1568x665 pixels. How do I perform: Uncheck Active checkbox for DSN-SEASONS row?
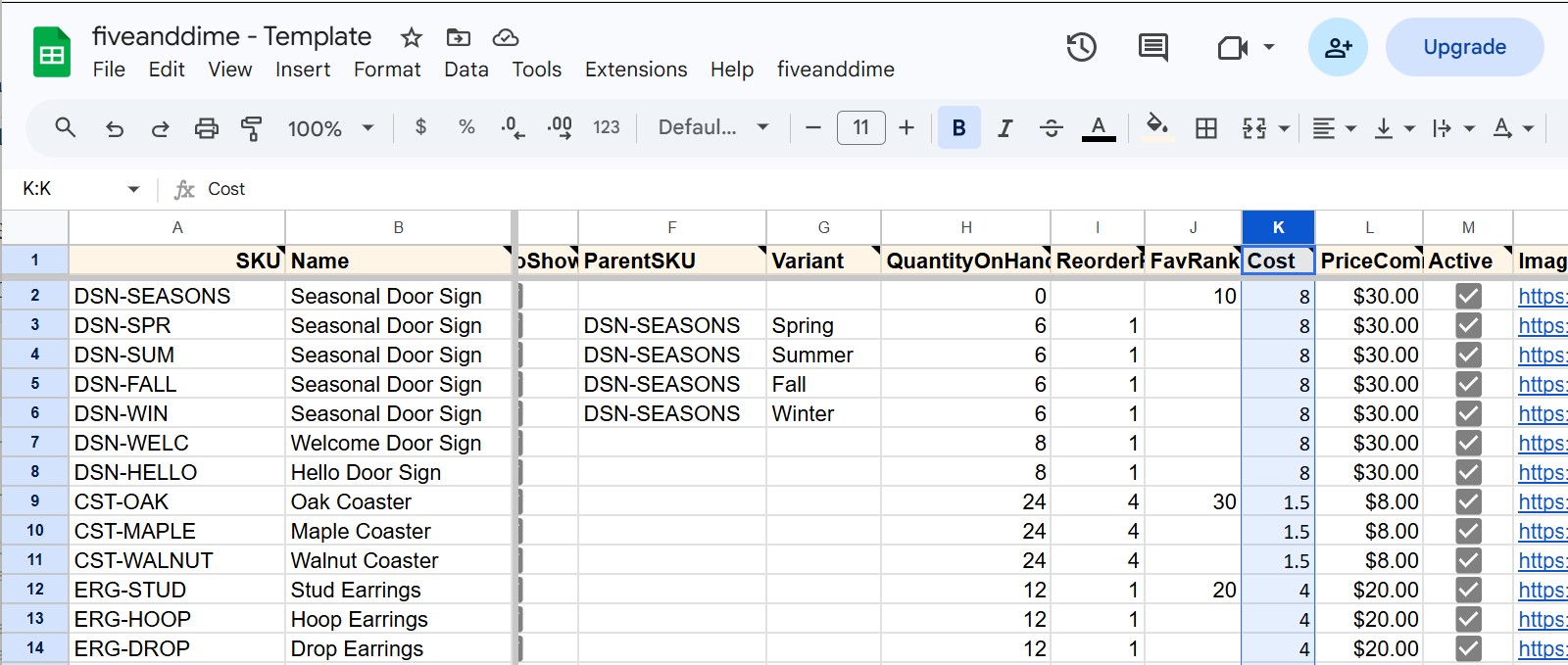pyautogui.click(x=1468, y=296)
